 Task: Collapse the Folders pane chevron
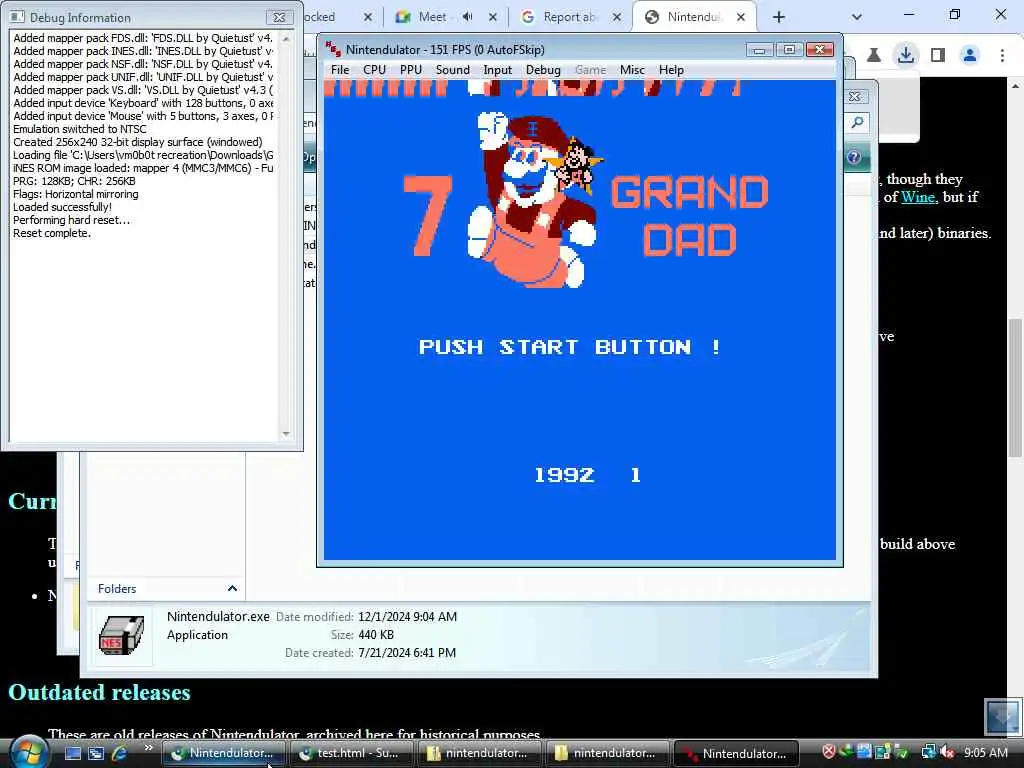click(232, 588)
